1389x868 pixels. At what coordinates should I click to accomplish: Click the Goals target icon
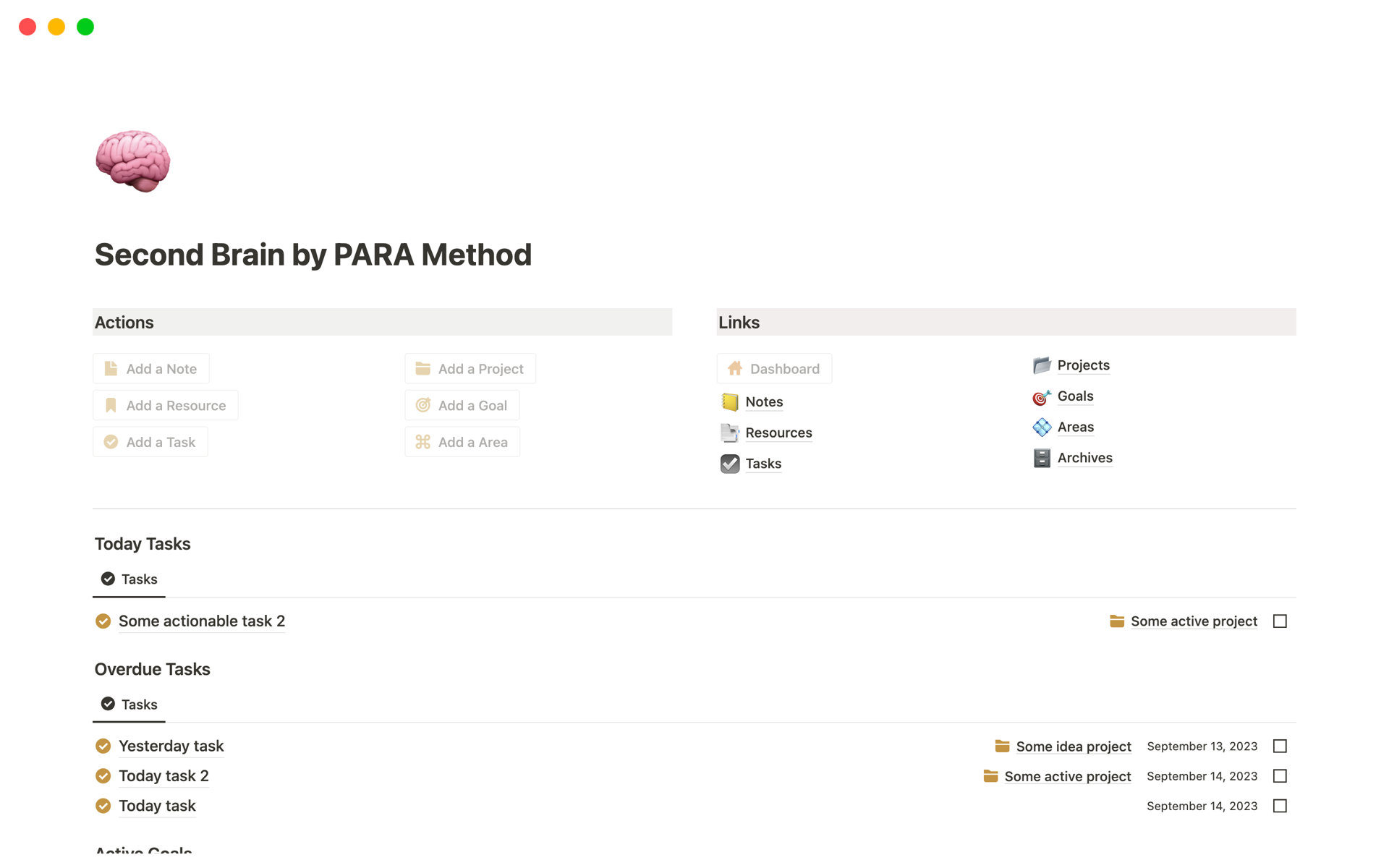(1042, 396)
